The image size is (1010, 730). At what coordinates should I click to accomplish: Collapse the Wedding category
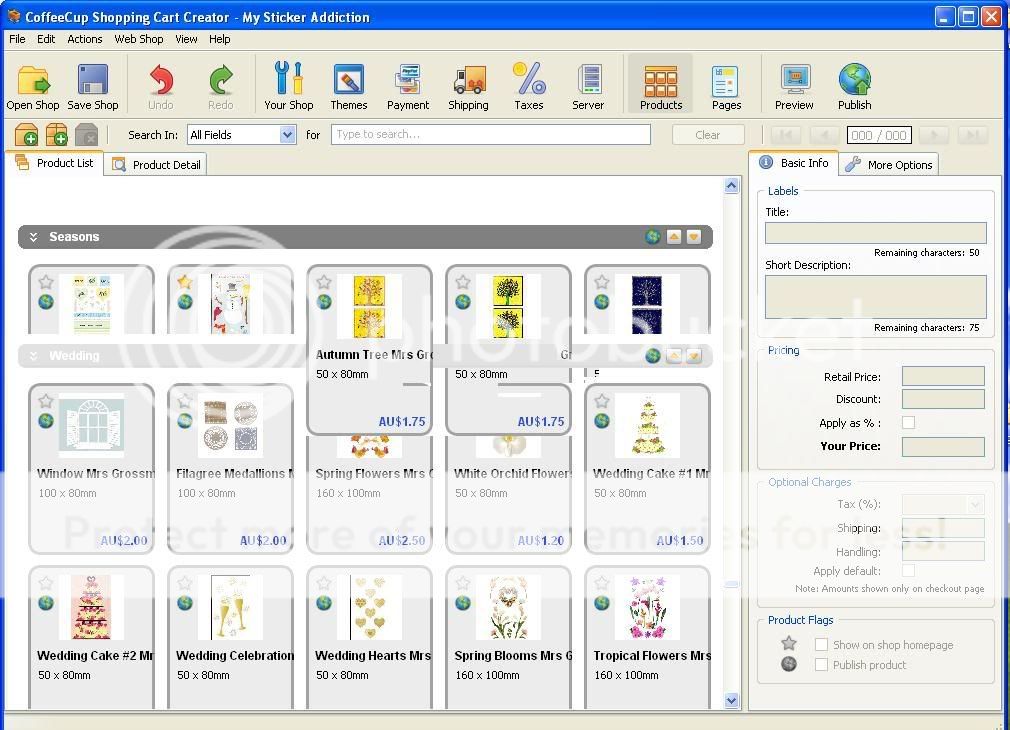[x=33, y=356]
